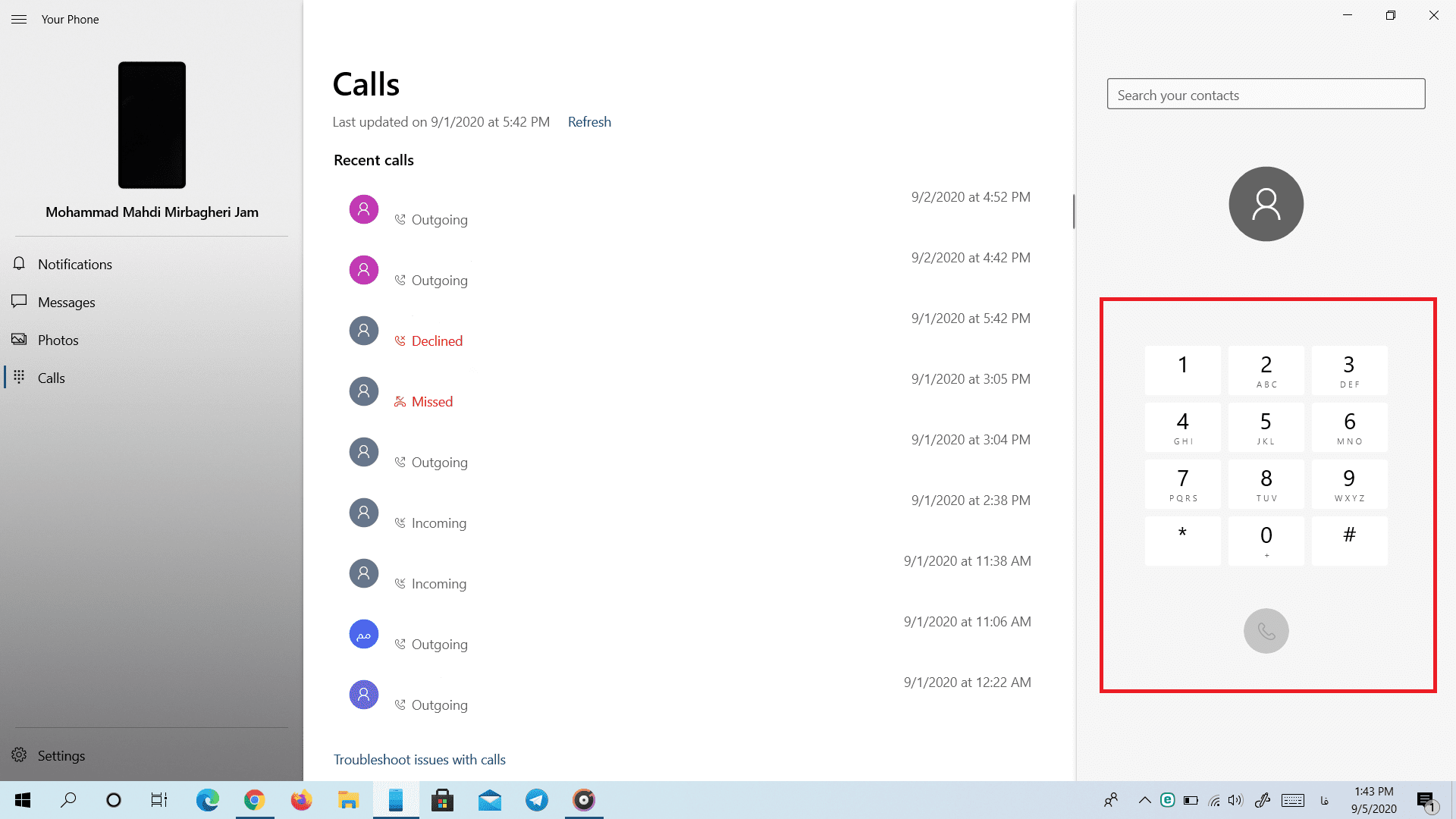Open Wi-Fi network flyout
Image resolution: width=1456 pixels, height=819 pixels.
click(x=1214, y=800)
